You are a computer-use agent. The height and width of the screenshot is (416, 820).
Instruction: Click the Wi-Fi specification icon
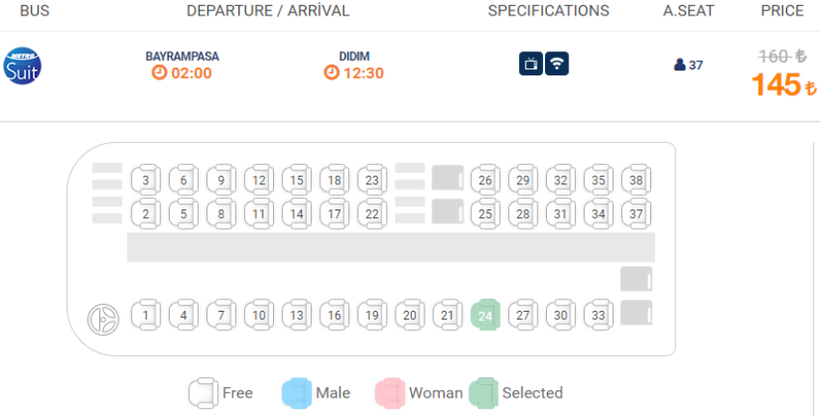click(x=557, y=64)
